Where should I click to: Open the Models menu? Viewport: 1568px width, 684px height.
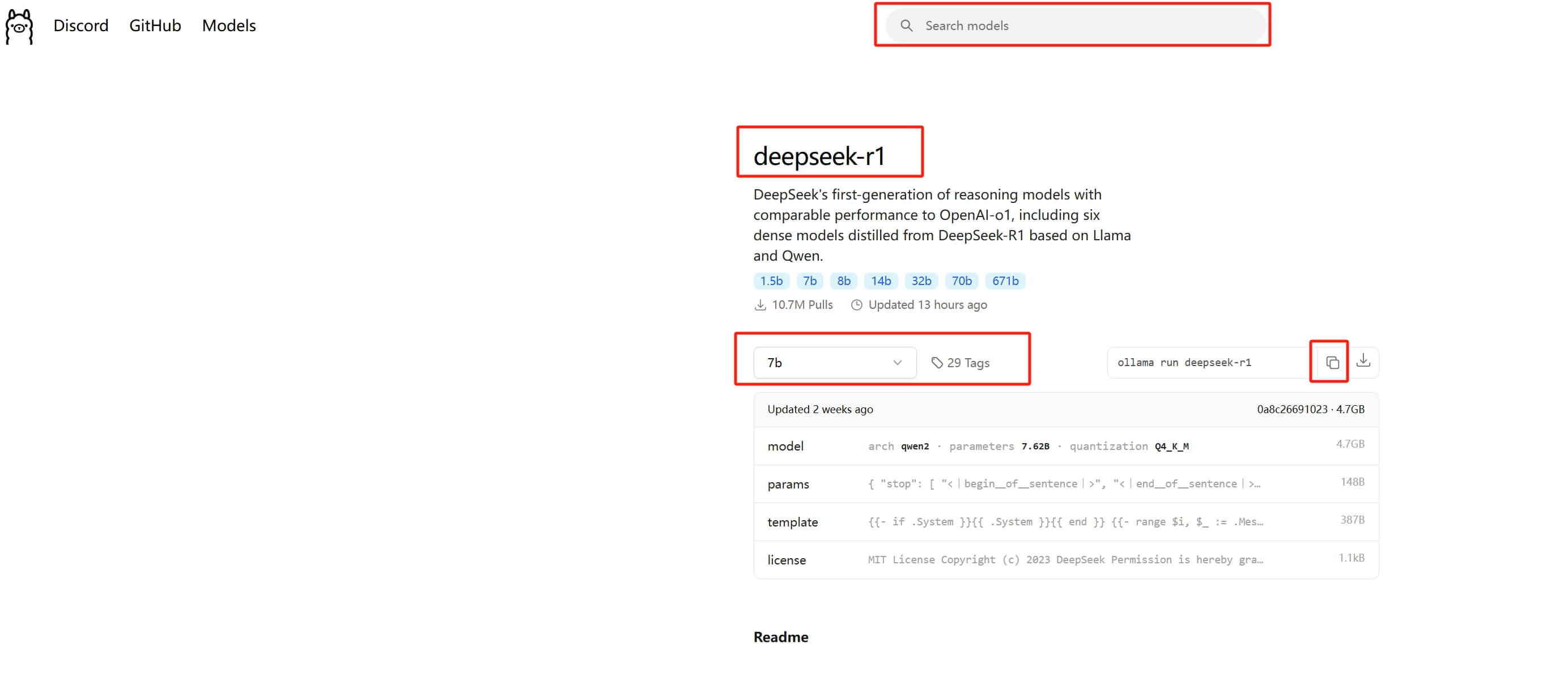[x=228, y=26]
